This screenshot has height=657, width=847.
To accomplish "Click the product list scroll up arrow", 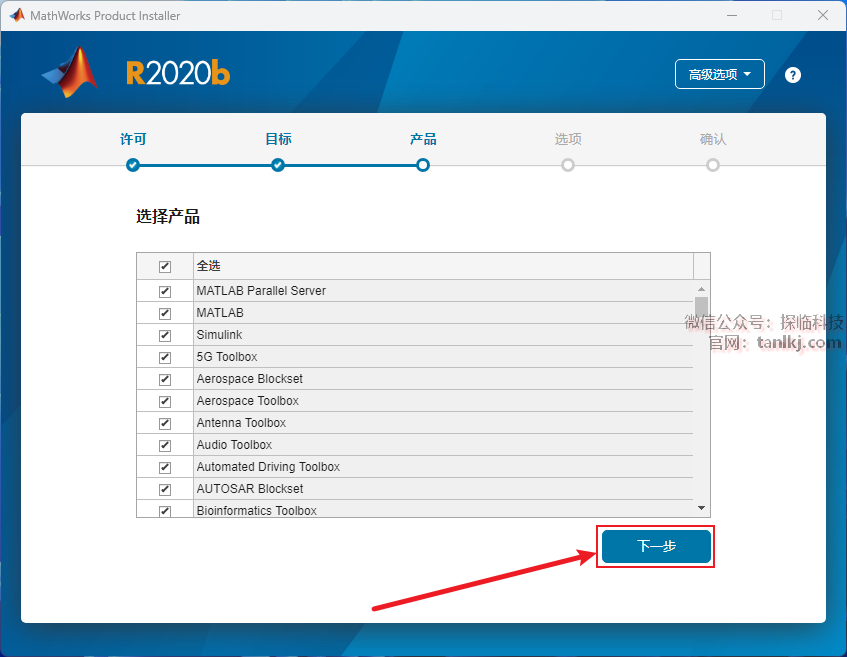I will coord(701,289).
